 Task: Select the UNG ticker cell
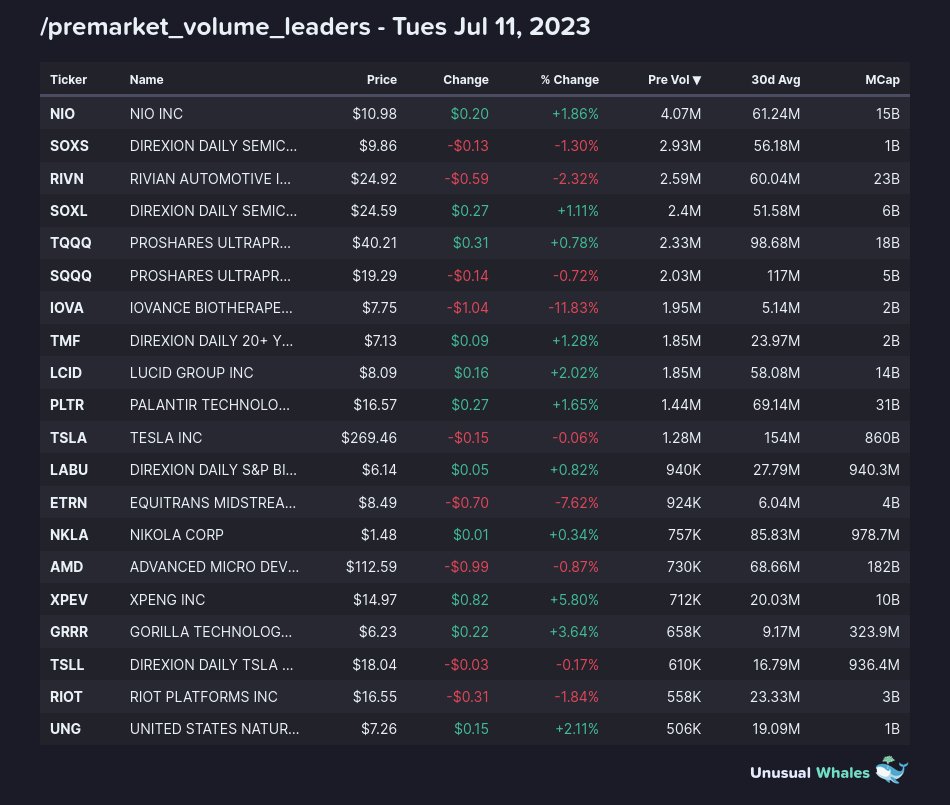pos(65,729)
